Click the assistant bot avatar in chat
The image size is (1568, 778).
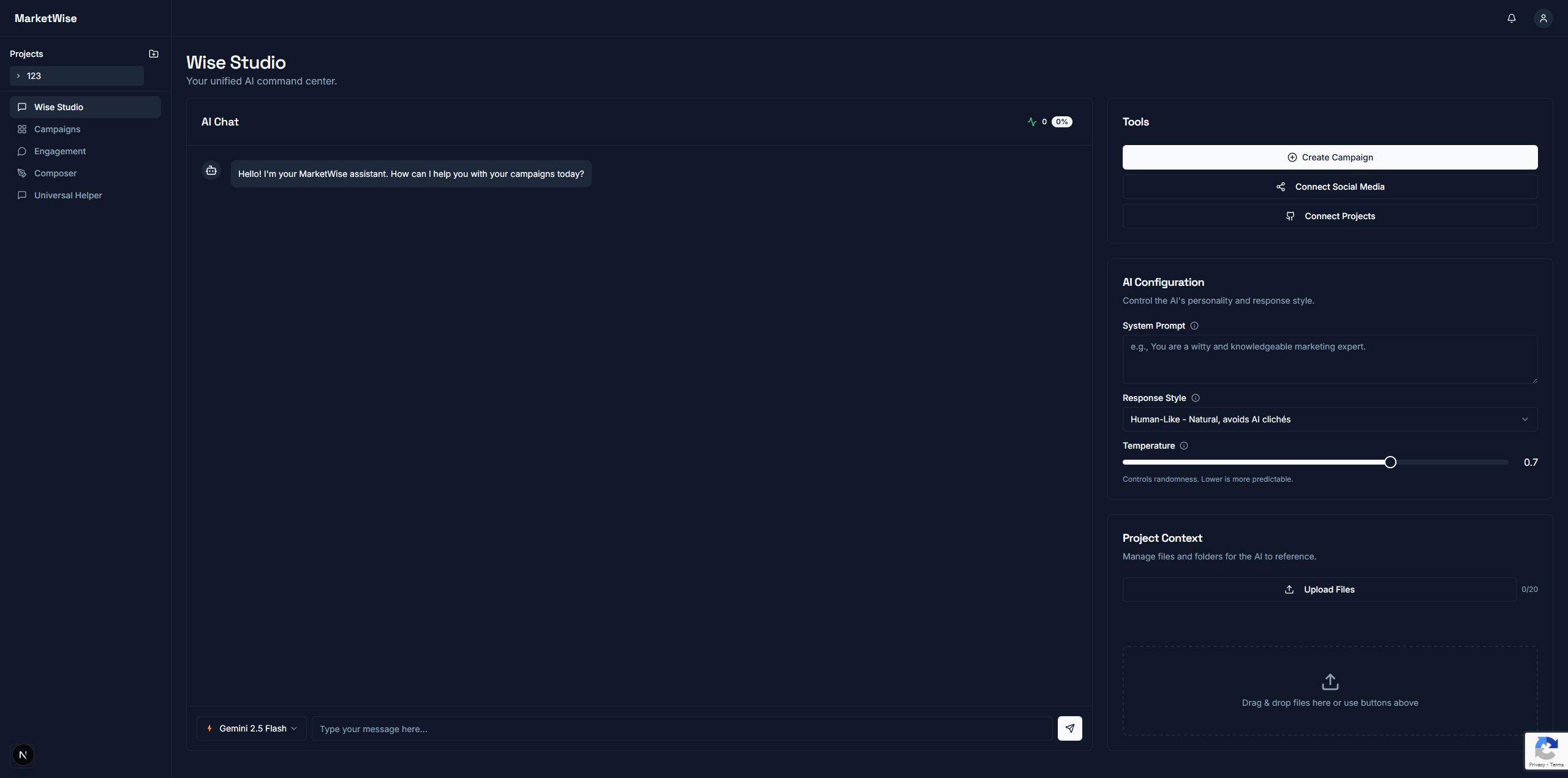(x=211, y=170)
